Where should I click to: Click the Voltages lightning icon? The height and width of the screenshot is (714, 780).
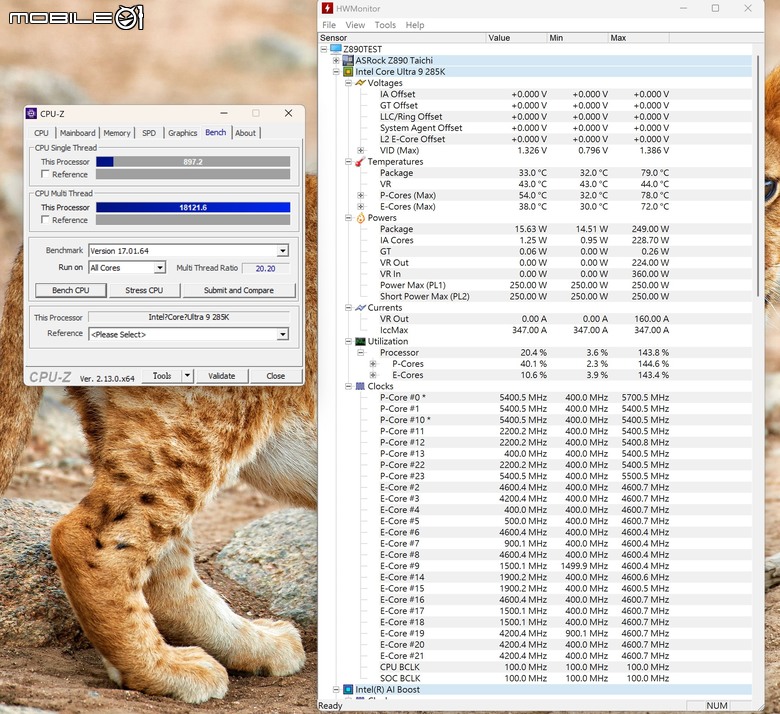(361, 83)
